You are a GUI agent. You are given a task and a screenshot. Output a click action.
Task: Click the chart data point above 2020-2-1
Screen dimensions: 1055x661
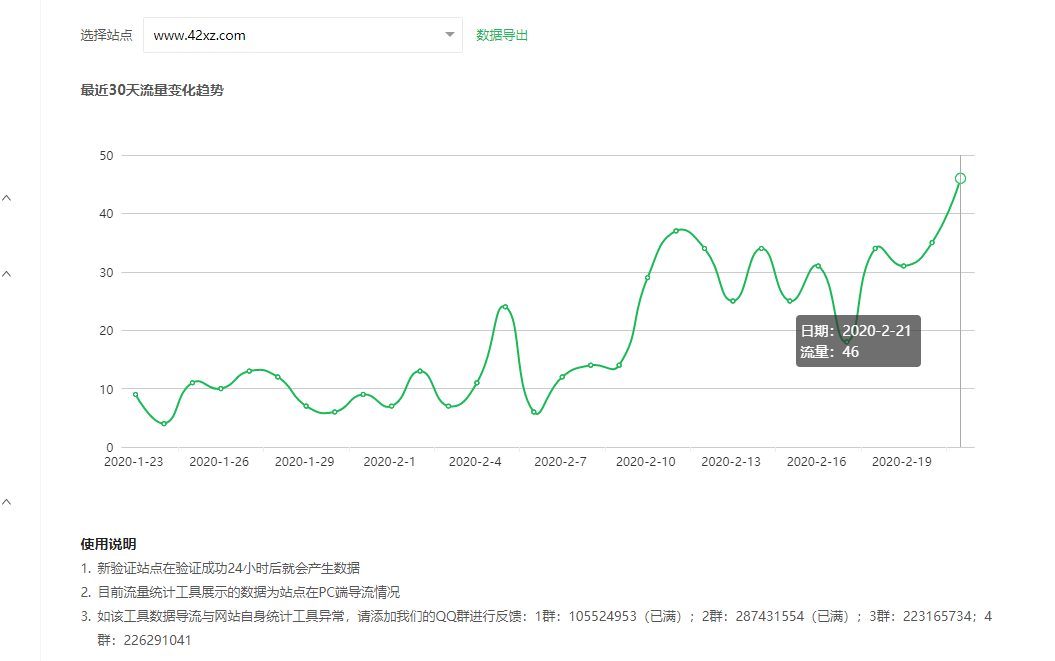tap(392, 406)
